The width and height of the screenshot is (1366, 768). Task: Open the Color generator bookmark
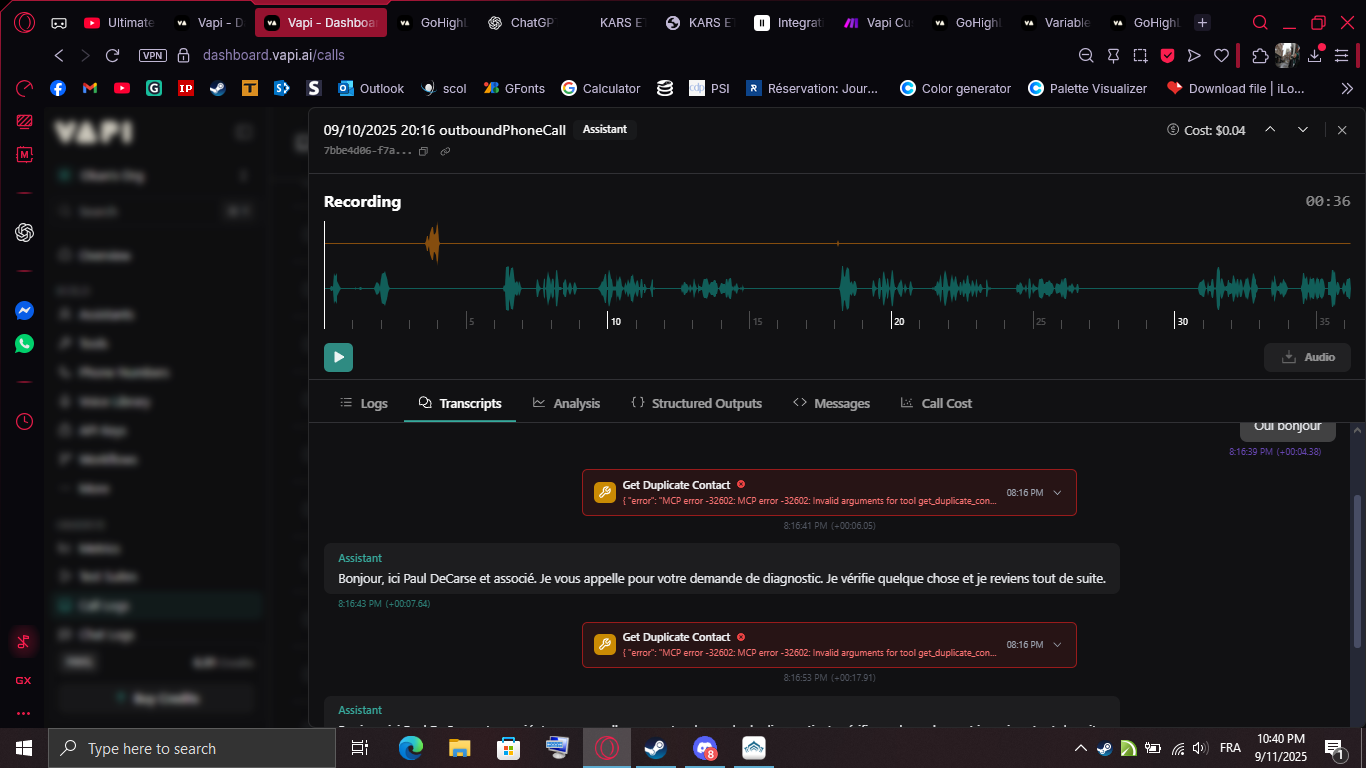[956, 88]
